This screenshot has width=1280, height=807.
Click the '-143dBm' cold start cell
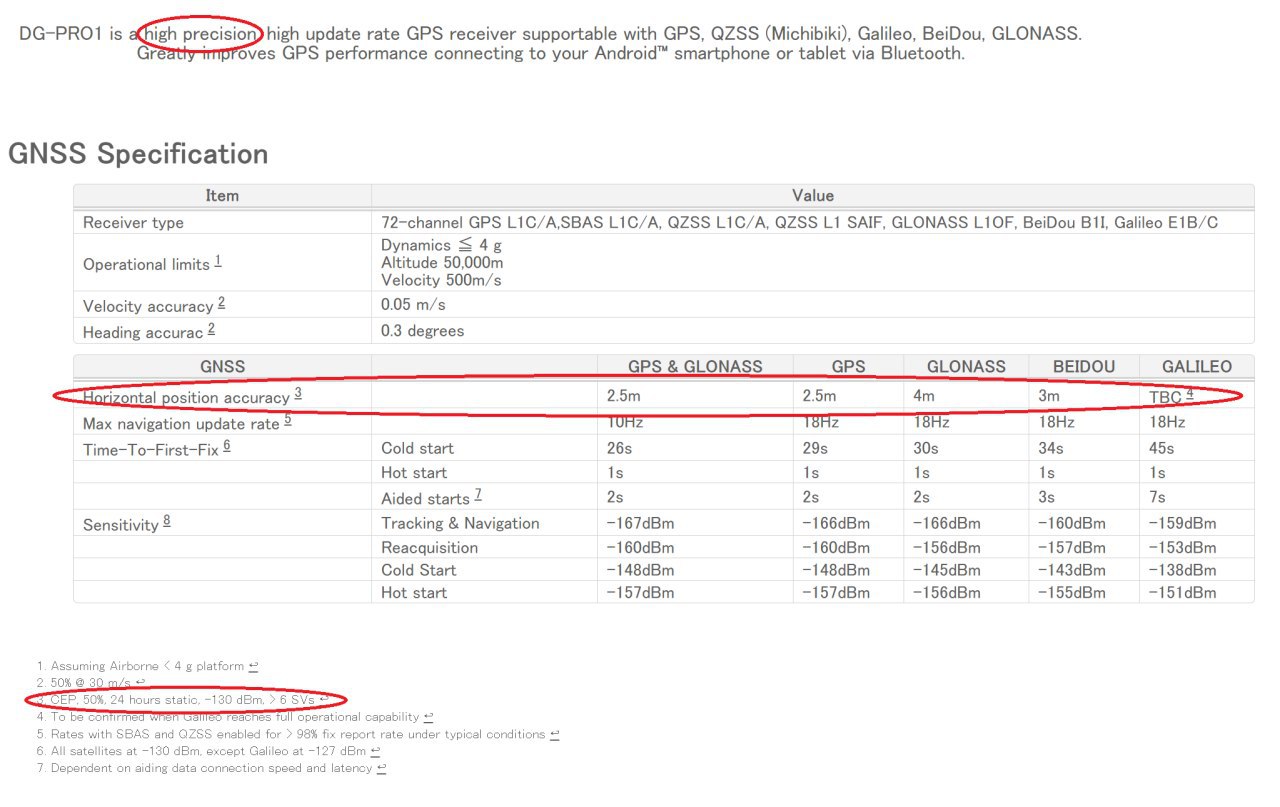click(x=1071, y=570)
